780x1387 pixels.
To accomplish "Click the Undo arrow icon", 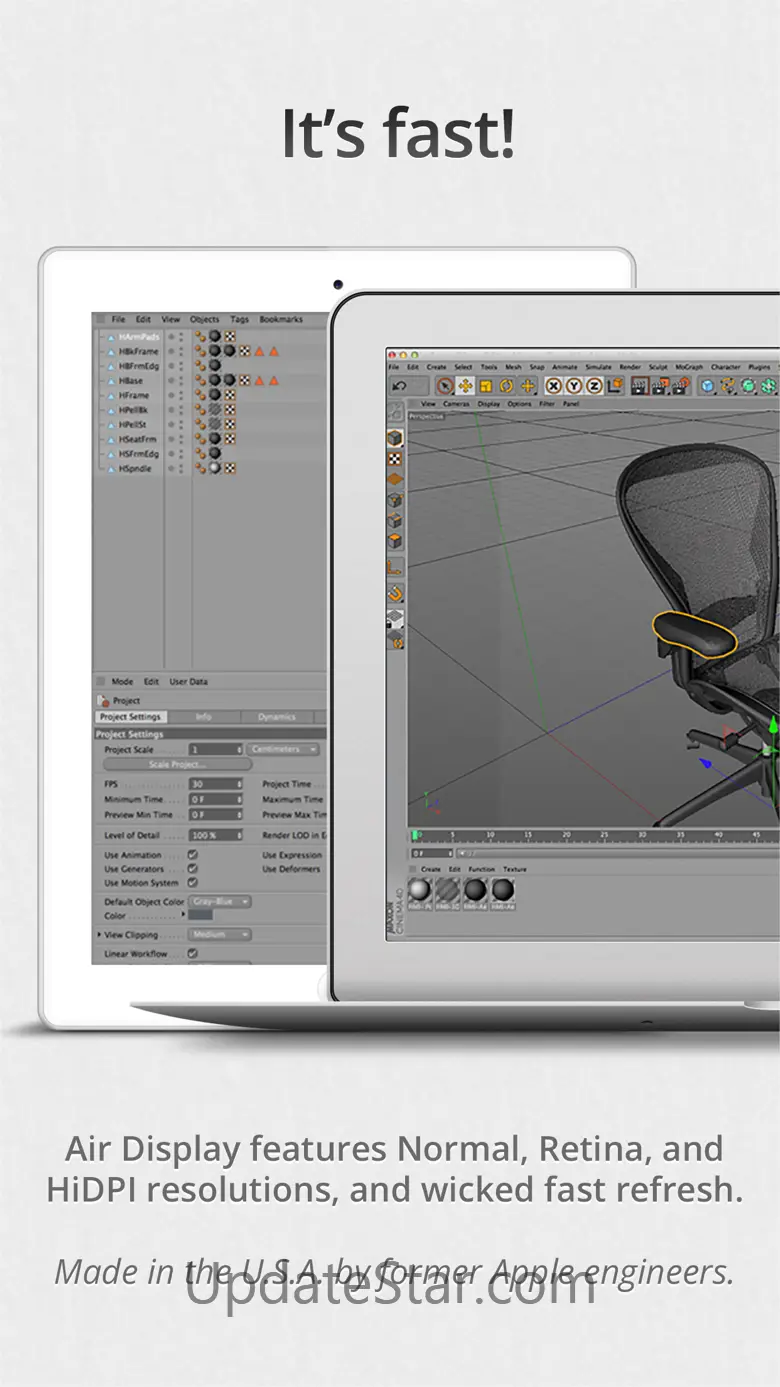I will click(x=400, y=386).
